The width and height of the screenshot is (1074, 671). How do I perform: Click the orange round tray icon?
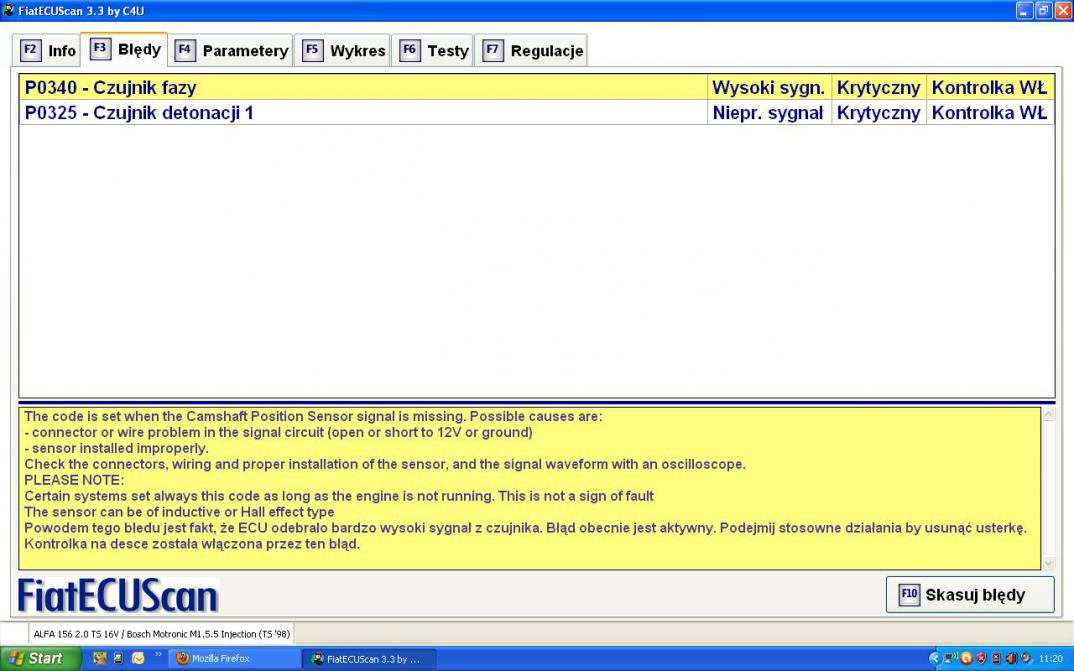pyautogui.click(x=966, y=659)
